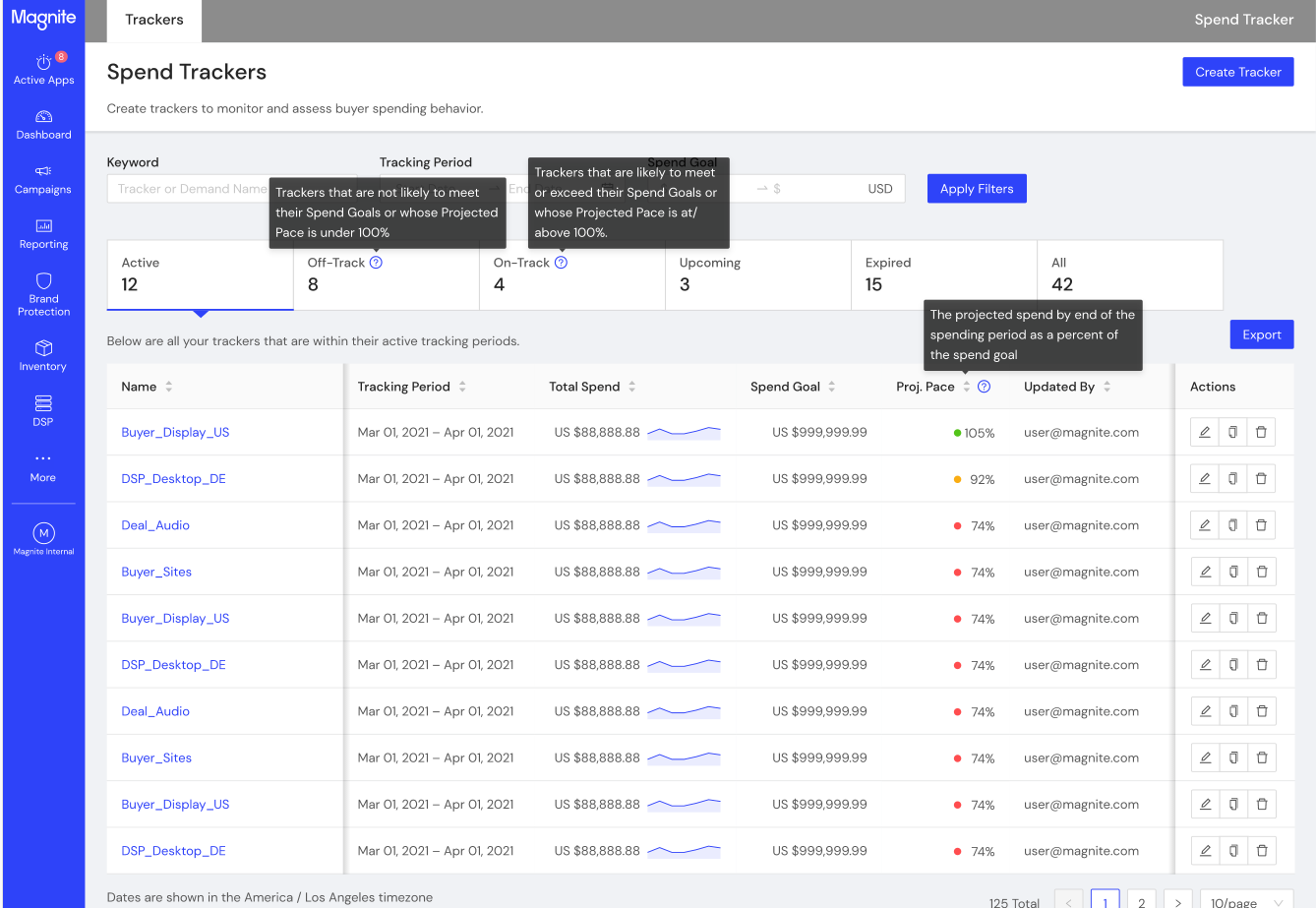1316x908 pixels.
Task: Click the Proj. Pace help question icon
Action: (985, 387)
